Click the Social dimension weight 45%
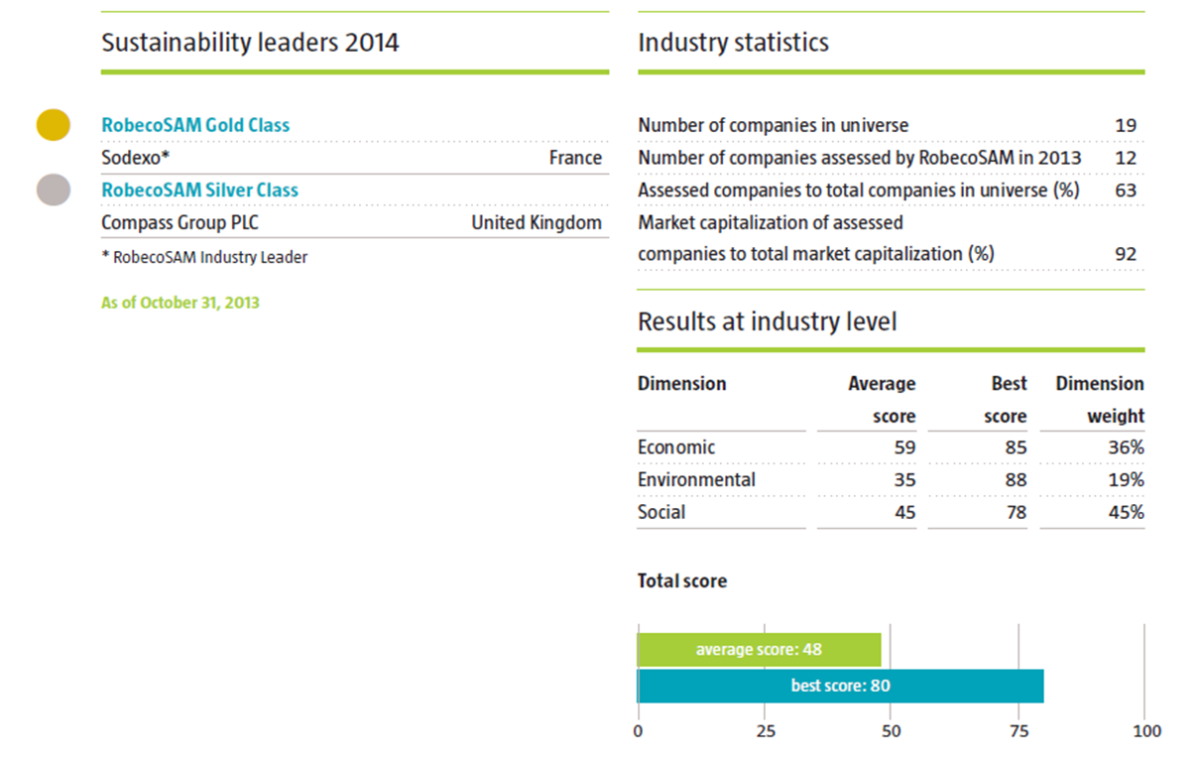 pyautogui.click(x=1125, y=512)
